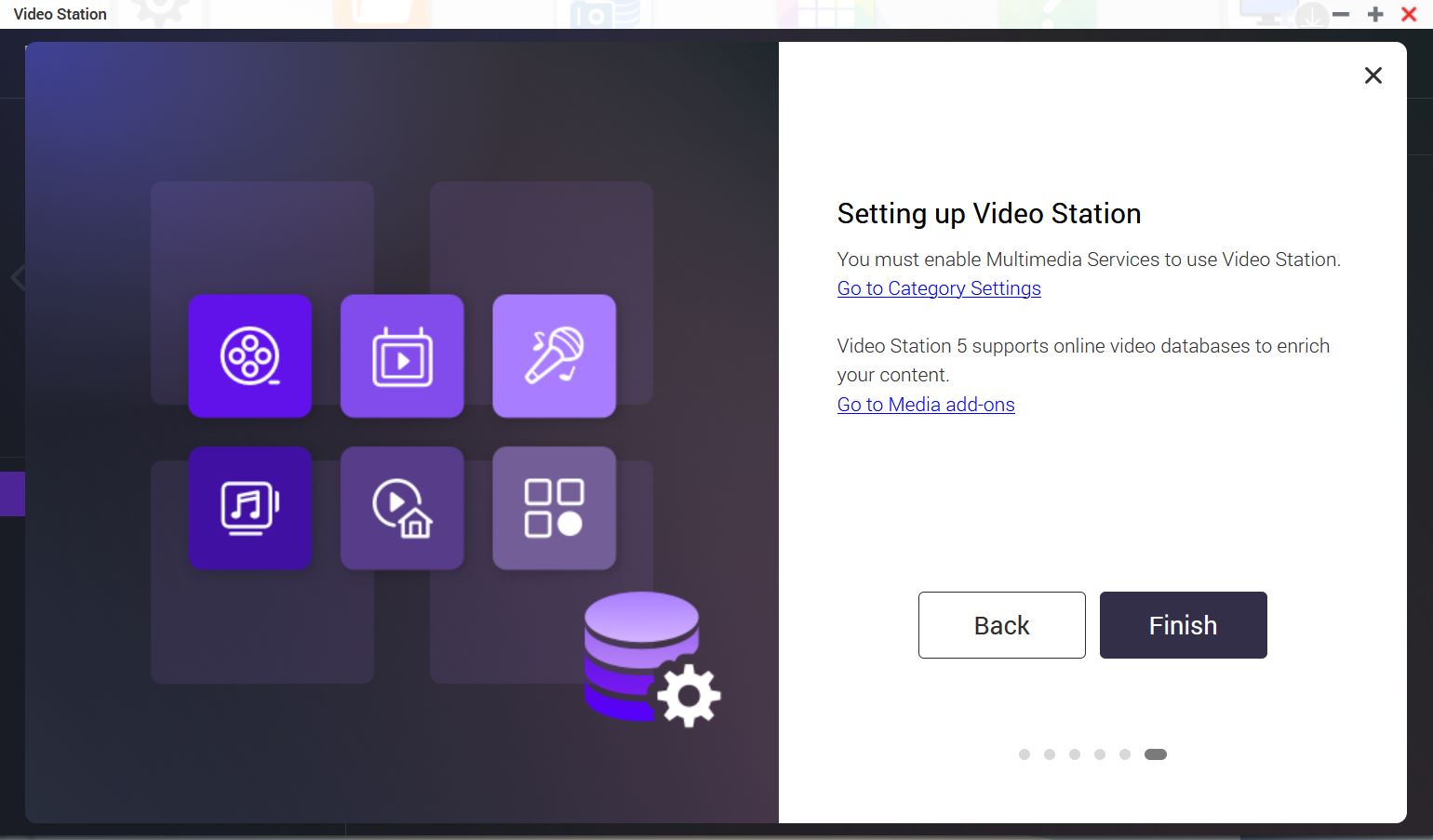Close the setup wizard dialog
Screen dimensions: 1433x840
[x=1373, y=75]
